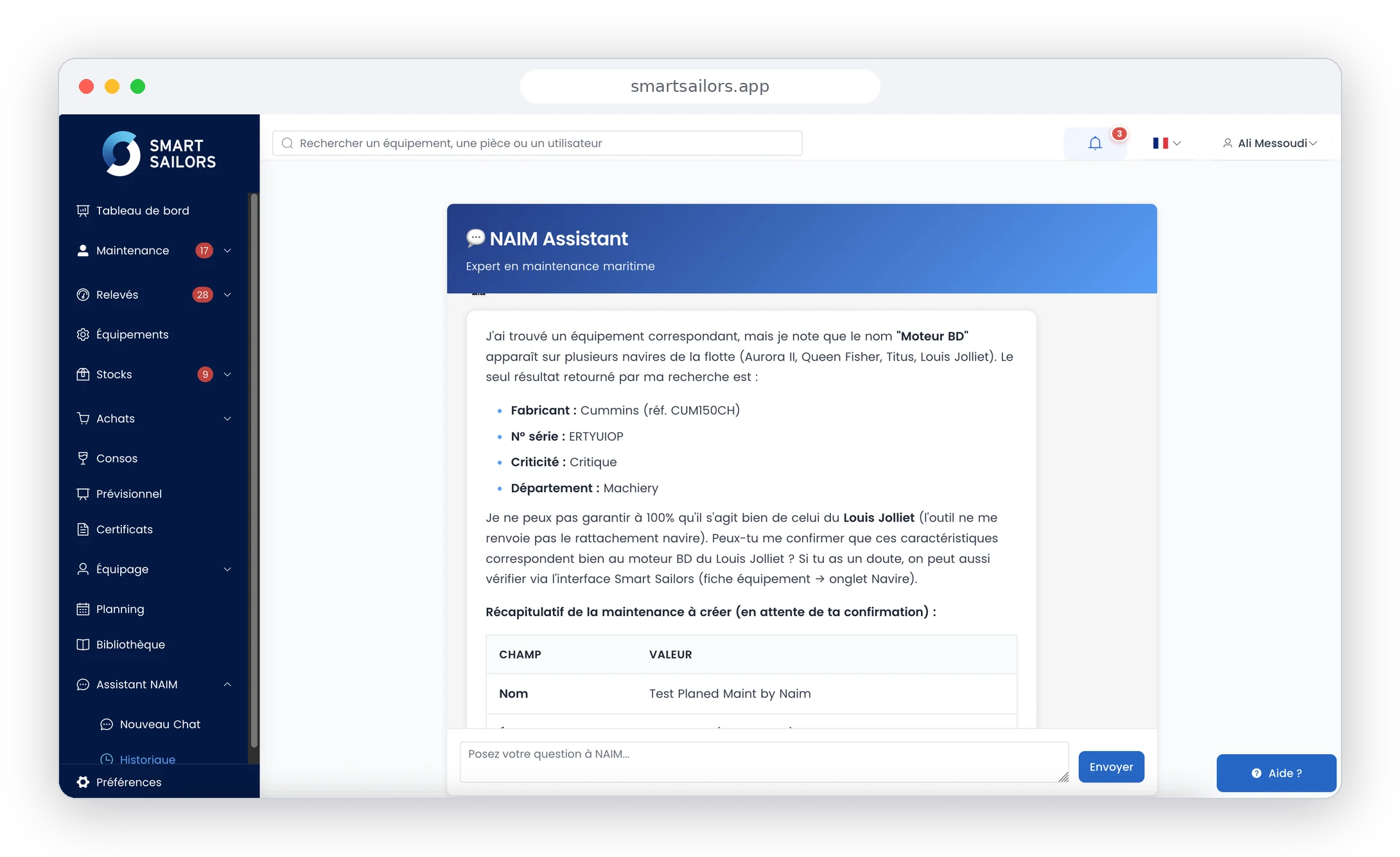The height and width of the screenshot is (857, 1400).
Task: Click the user avatar icon by Ali Messoudi
Action: point(1227,143)
